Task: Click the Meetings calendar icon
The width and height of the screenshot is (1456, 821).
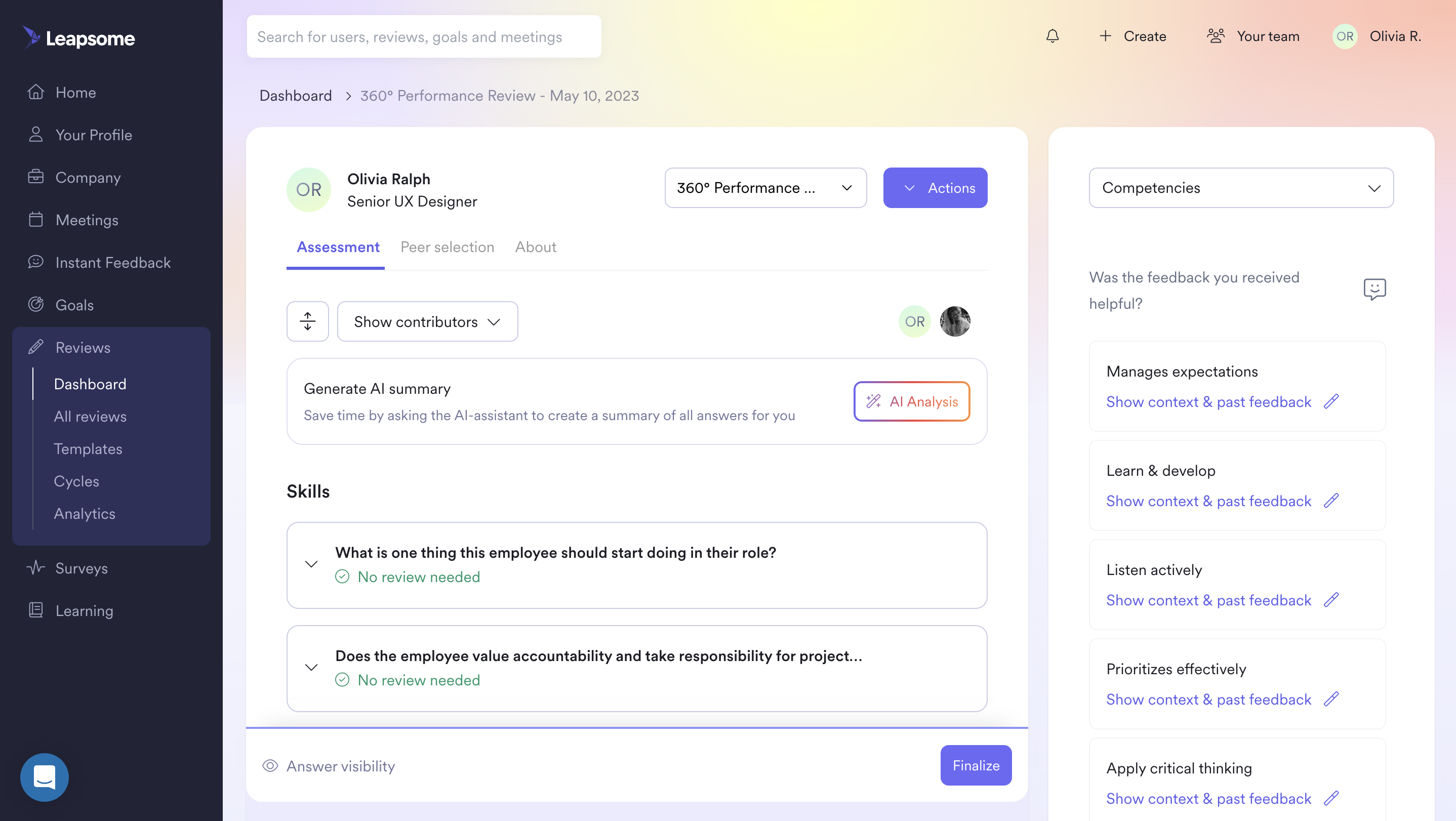Action: click(x=35, y=219)
